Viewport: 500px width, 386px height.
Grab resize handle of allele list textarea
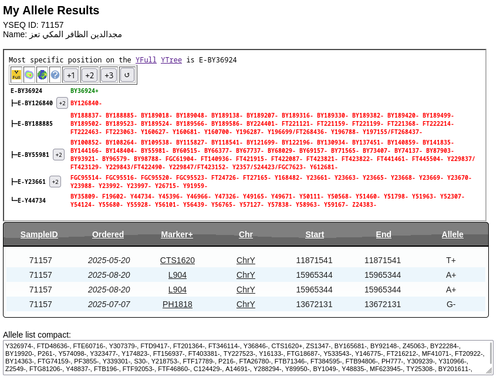(x=490, y=371)
